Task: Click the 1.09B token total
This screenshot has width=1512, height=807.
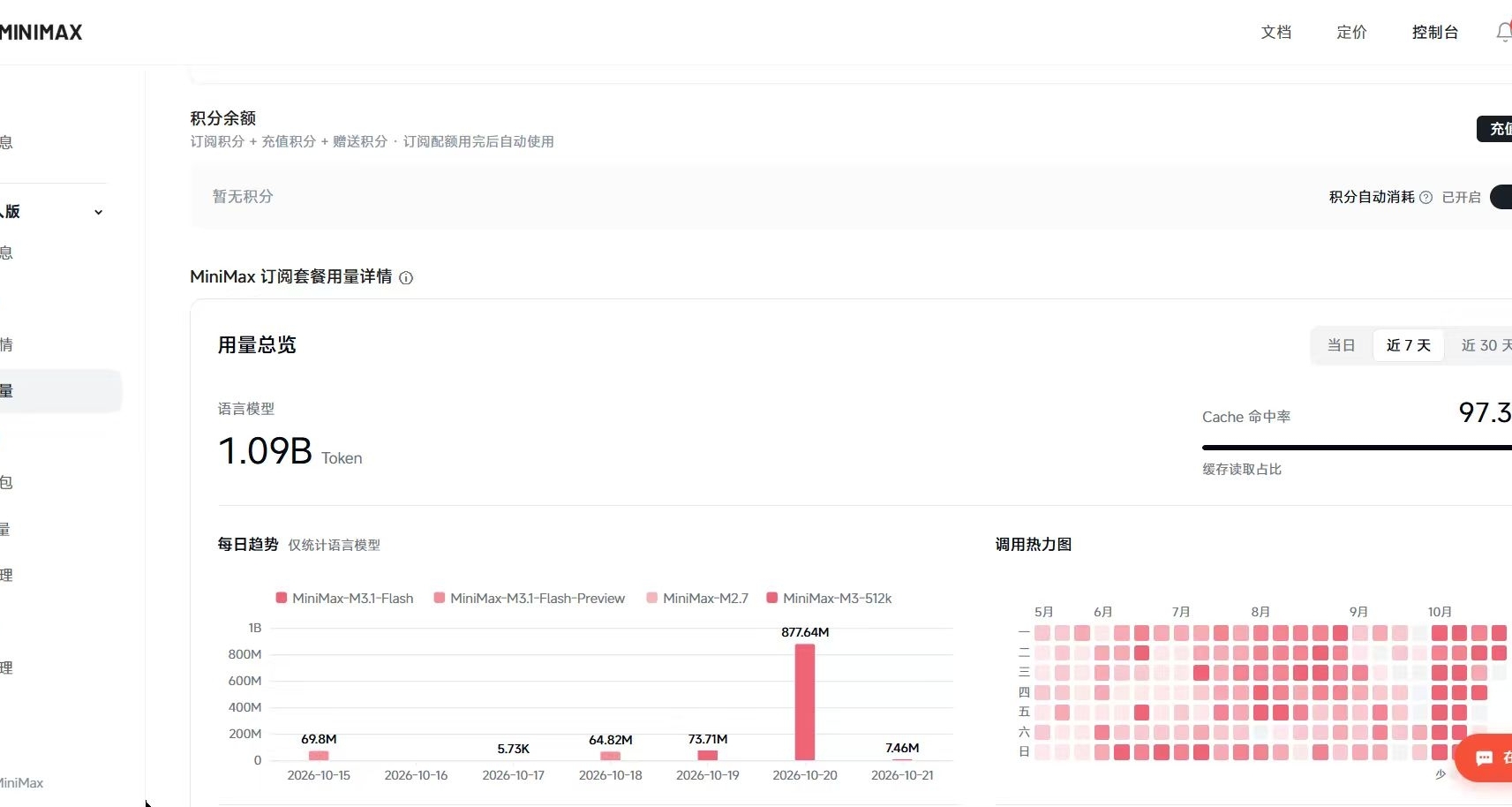Action: (x=265, y=451)
